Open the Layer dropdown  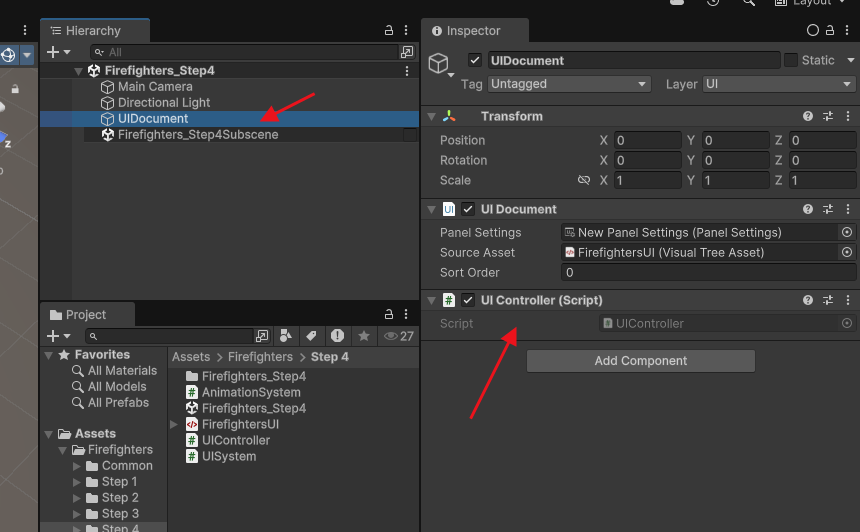click(779, 84)
